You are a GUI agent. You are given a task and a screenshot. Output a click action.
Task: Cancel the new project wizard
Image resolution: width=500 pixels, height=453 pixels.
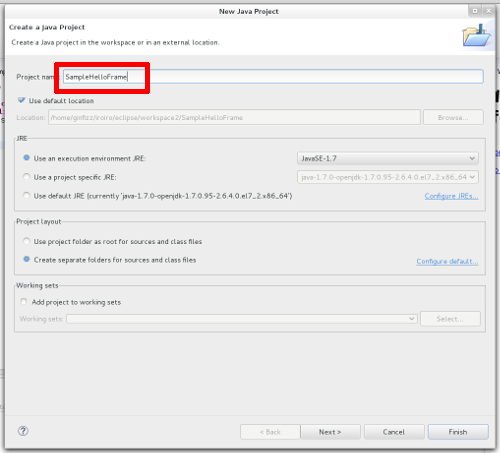[x=394, y=432]
